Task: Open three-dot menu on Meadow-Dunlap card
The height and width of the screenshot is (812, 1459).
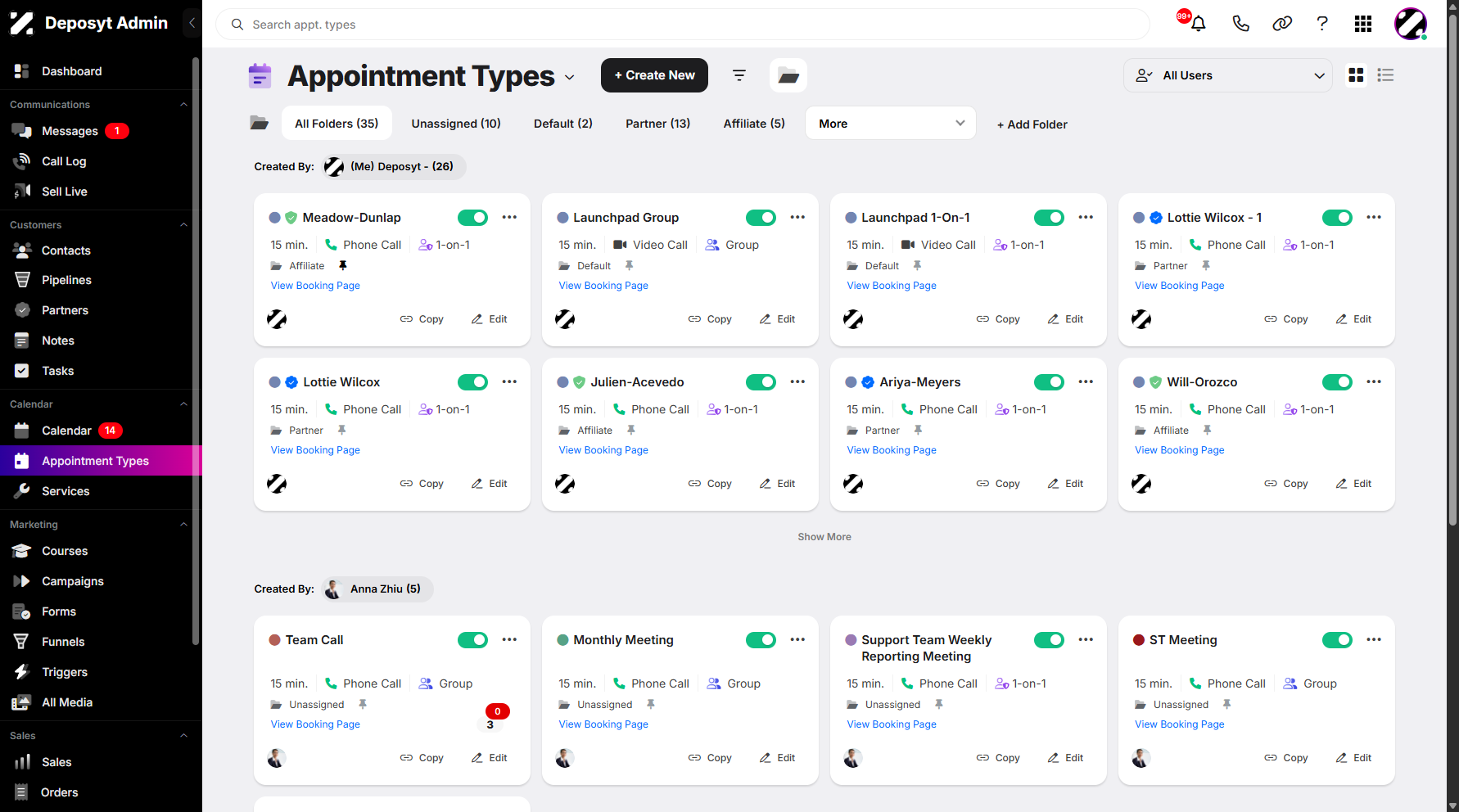Action: coord(509,217)
